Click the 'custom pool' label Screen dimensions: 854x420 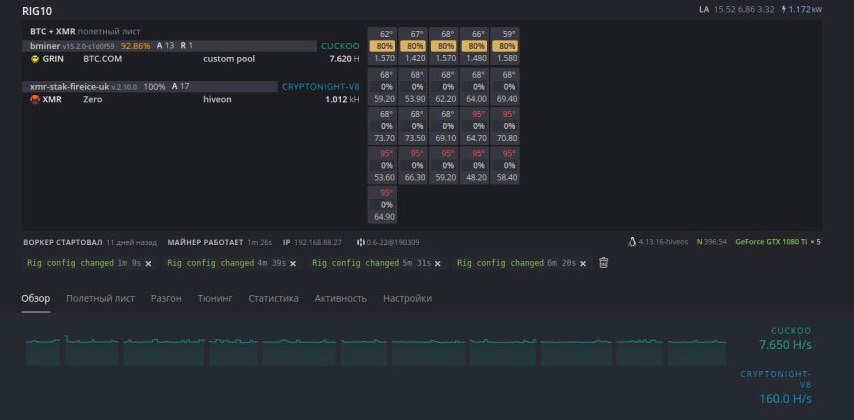[229, 59]
